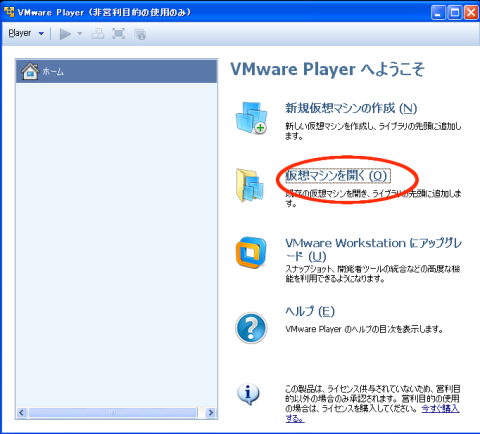The height and width of the screenshot is (434, 480).
Task: Click the description text under 新規仮想マシンの作成
Action: coord(373,131)
